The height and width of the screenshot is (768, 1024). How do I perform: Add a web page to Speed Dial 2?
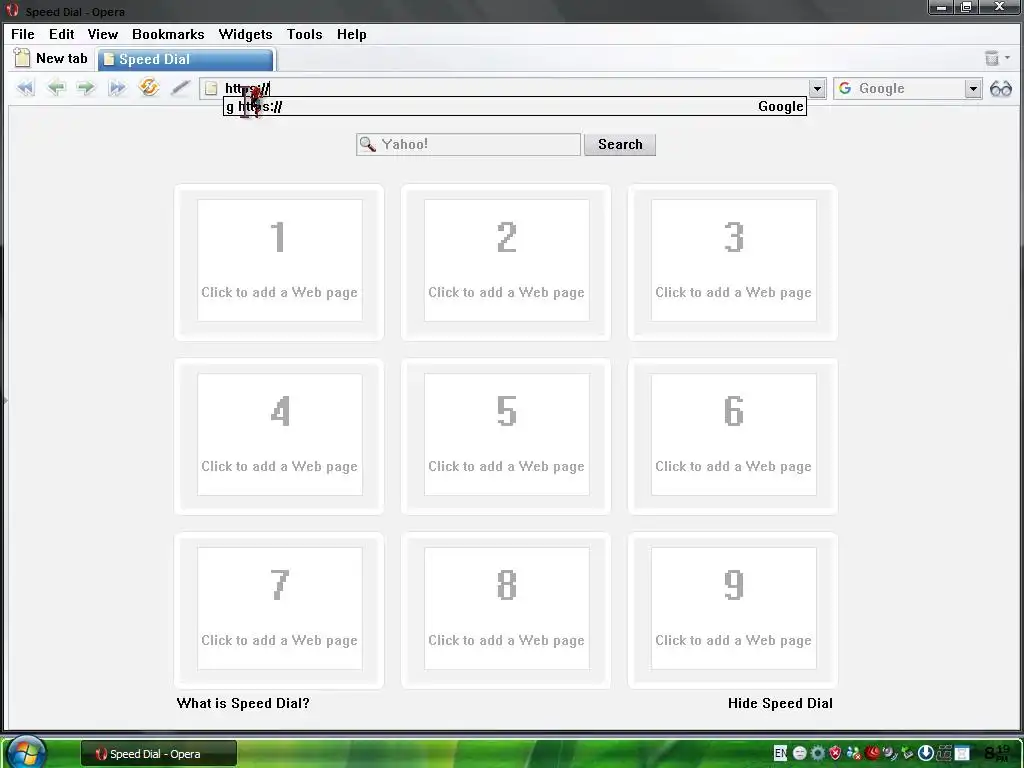[506, 261]
